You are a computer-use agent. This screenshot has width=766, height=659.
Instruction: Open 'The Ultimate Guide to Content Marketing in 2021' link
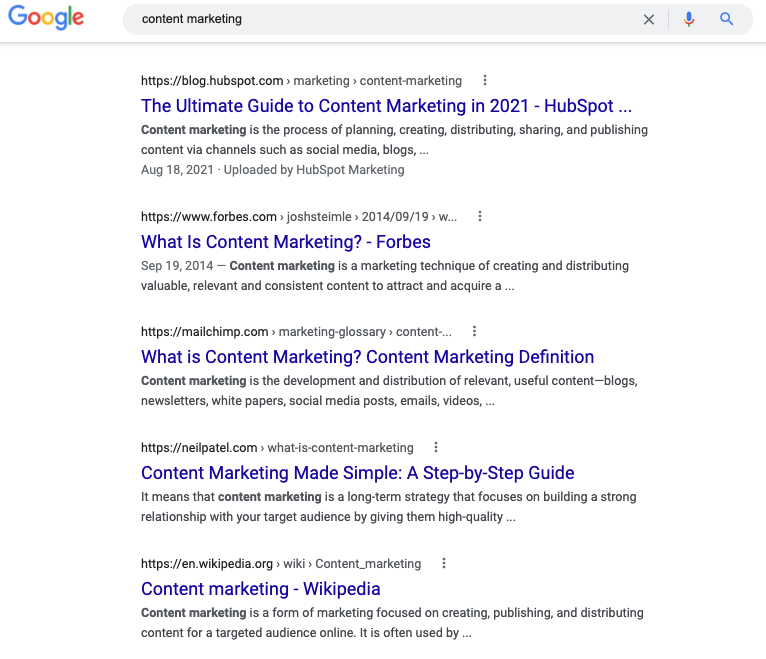(x=386, y=106)
